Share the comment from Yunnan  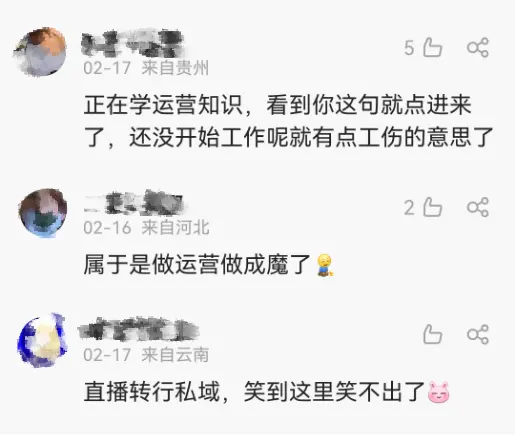tap(478, 334)
